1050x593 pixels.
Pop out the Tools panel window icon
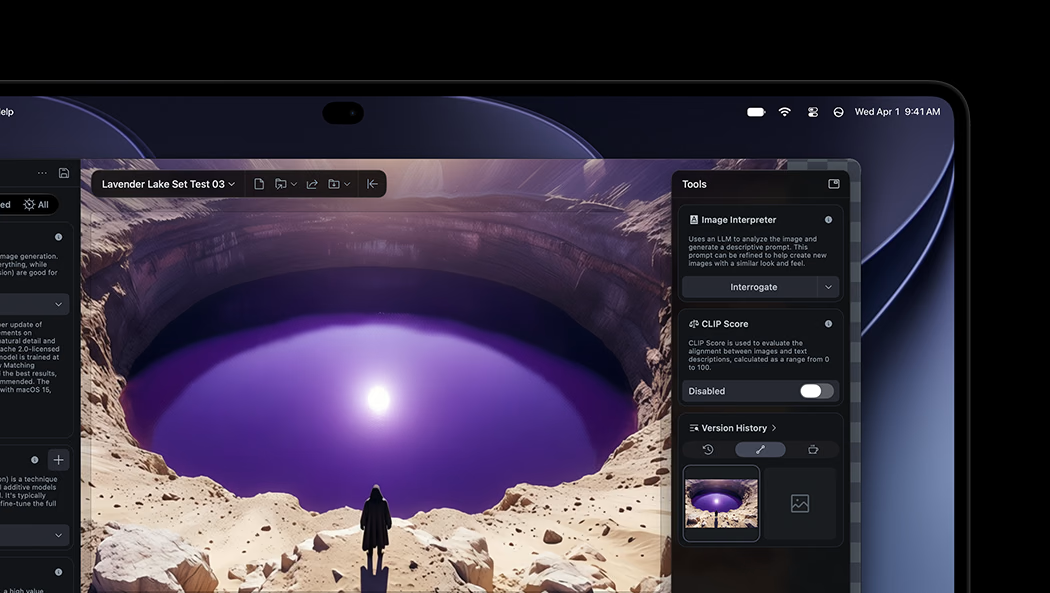click(834, 184)
